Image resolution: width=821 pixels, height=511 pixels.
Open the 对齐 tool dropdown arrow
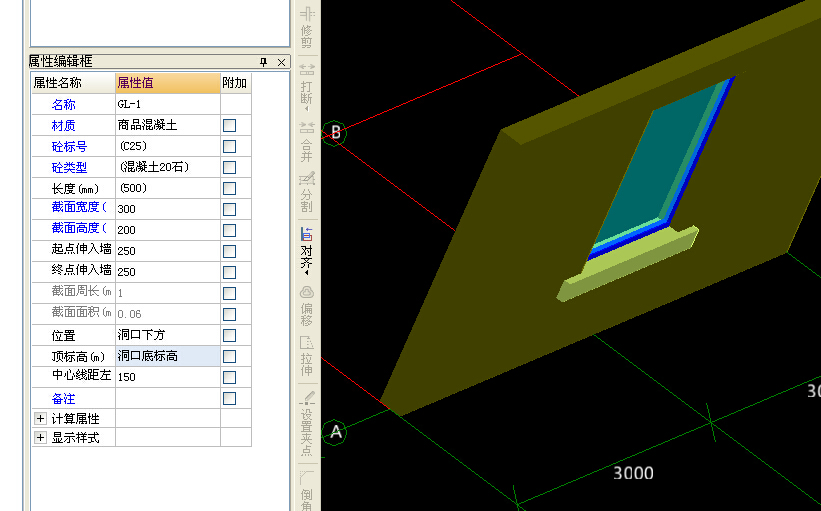point(307,273)
